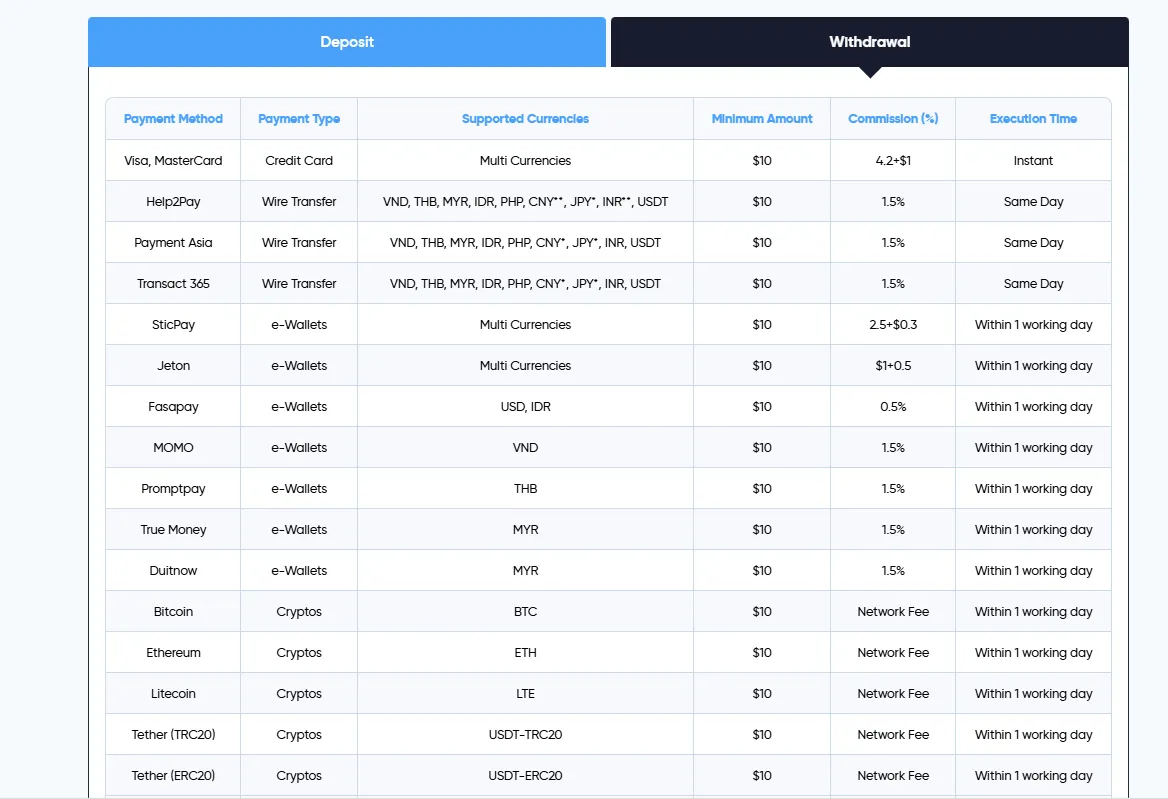
Task: Click 1.5% commission in the Duitnow row
Action: (893, 570)
